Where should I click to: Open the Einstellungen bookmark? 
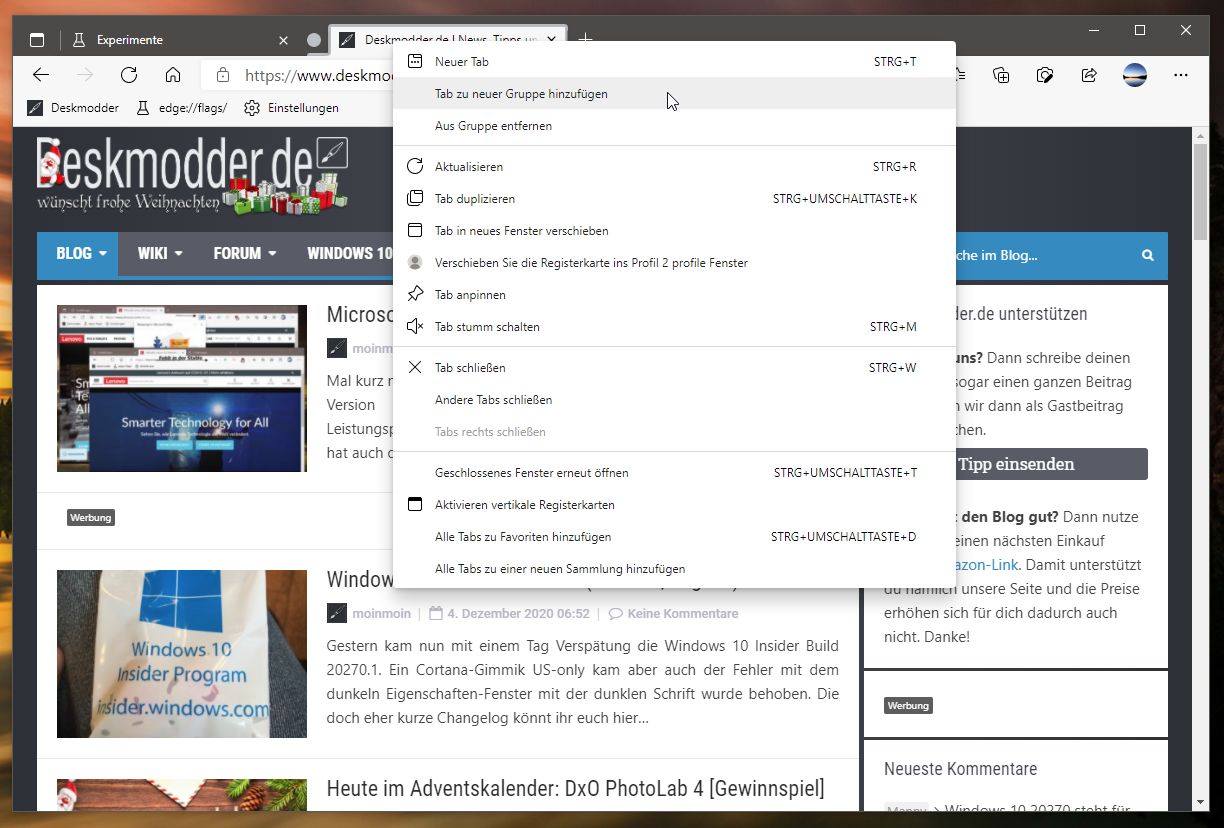[x=291, y=108]
